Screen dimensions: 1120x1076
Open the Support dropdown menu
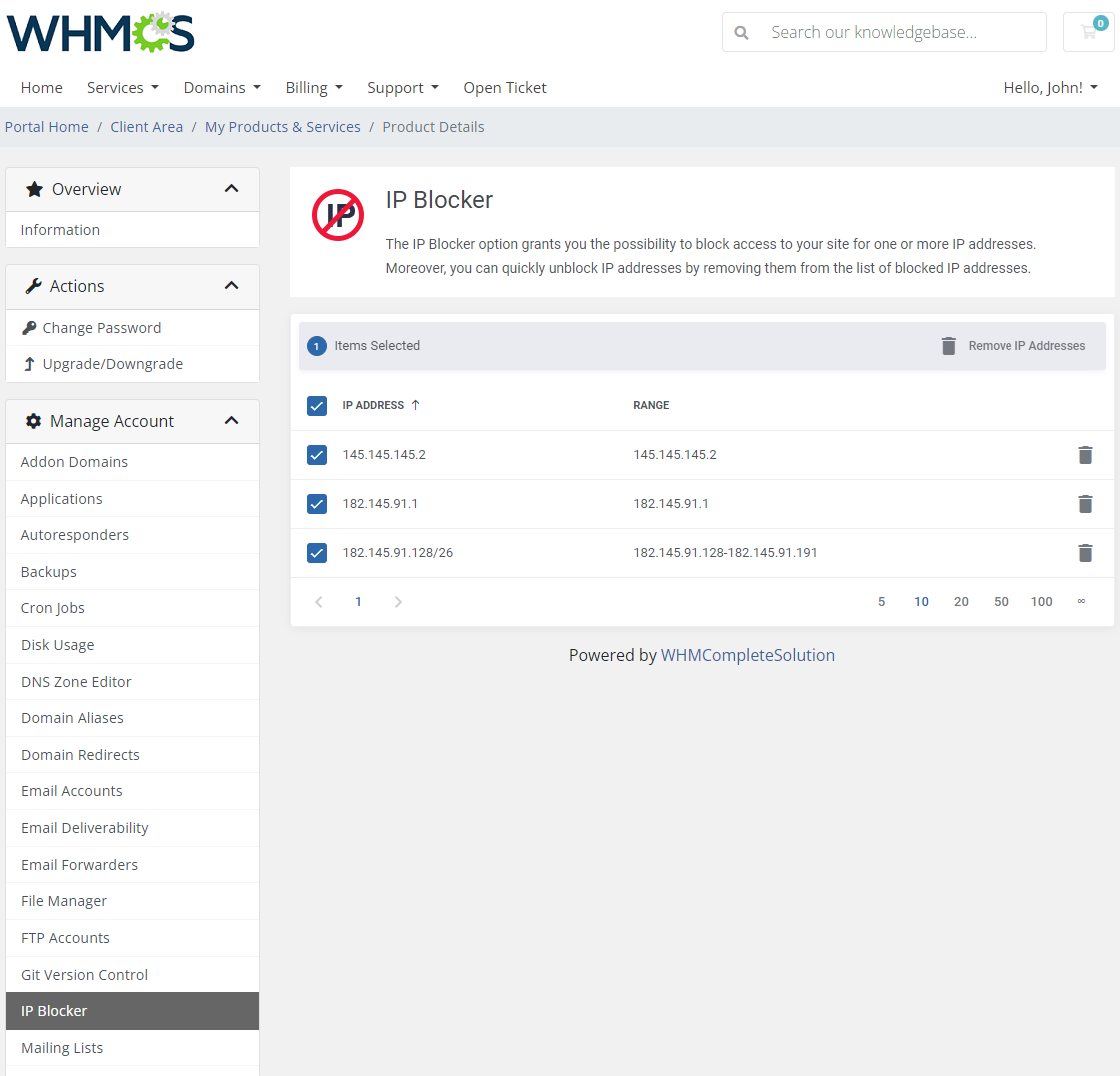coord(403,88)
